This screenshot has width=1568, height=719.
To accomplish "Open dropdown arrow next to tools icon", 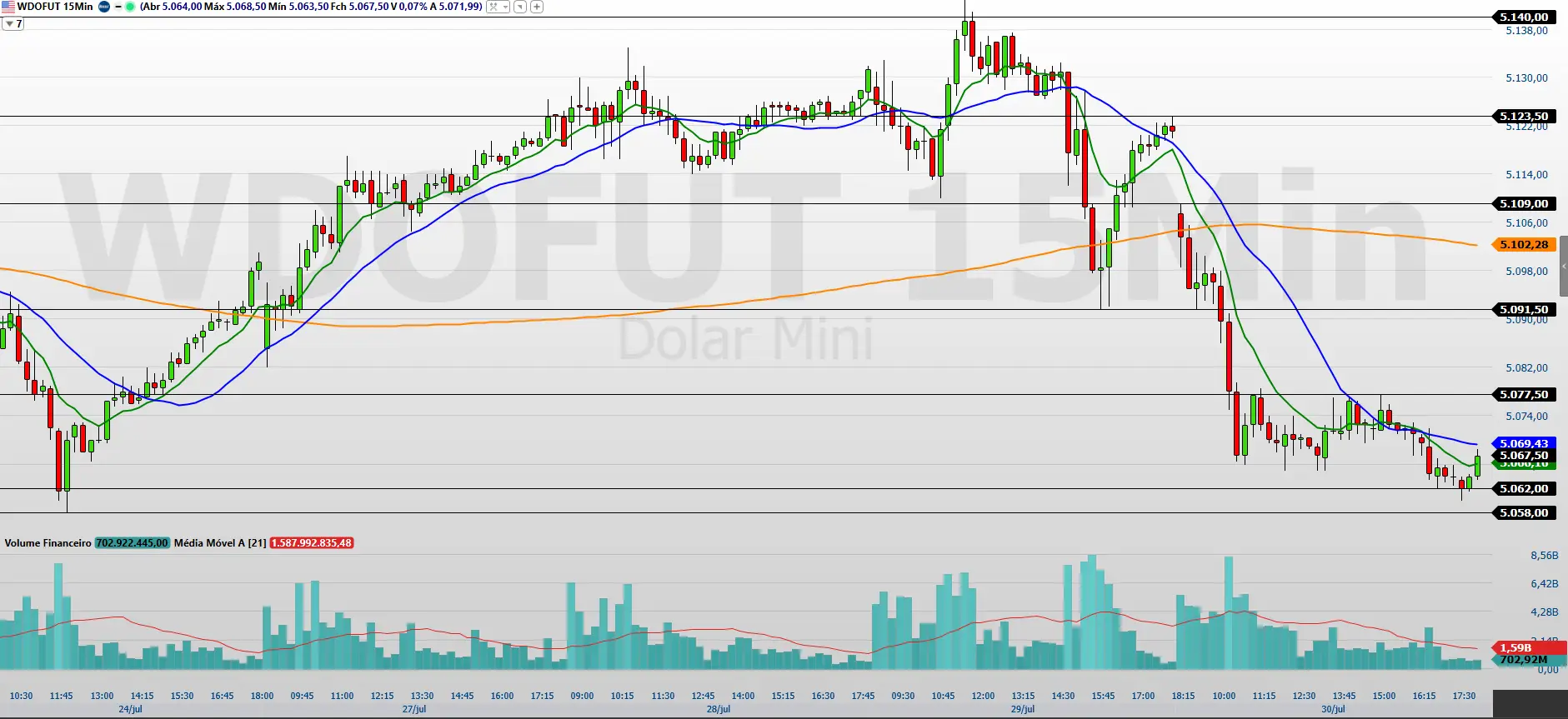I will 505,7.
